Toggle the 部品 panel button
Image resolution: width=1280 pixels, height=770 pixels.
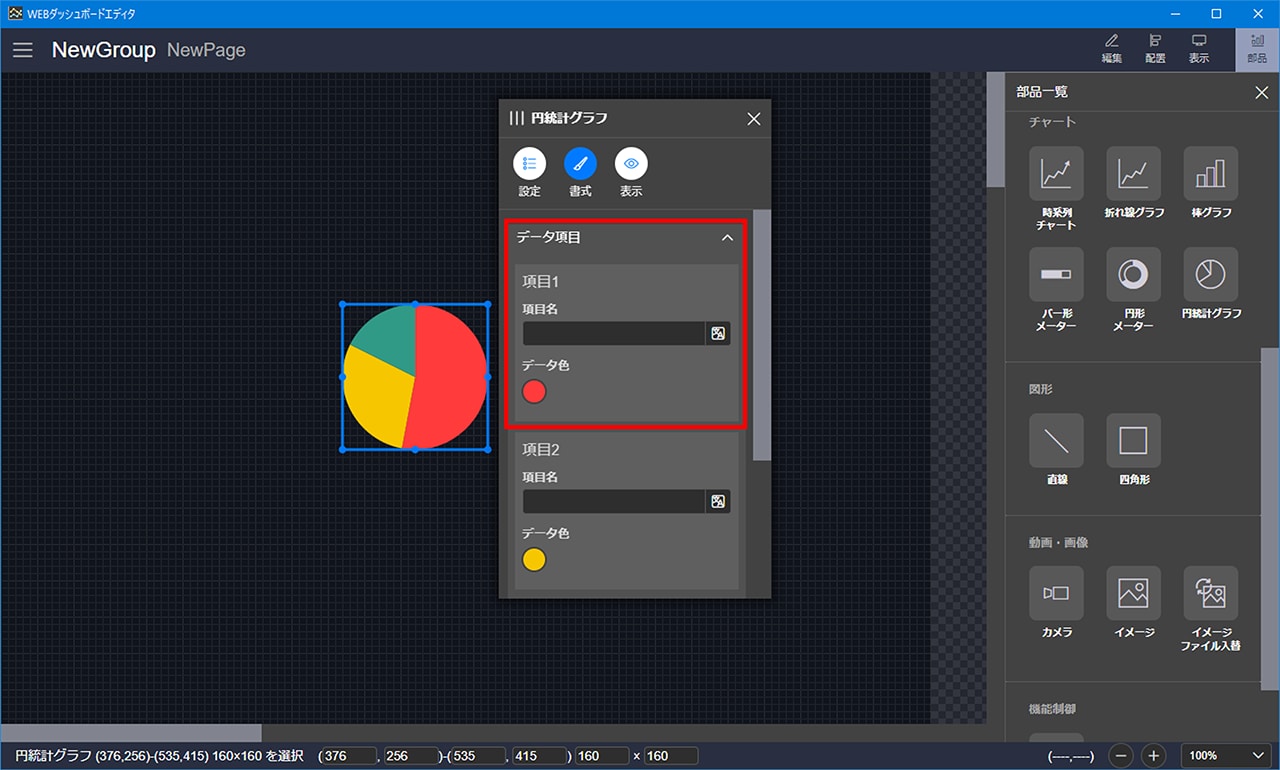(1257, 49)
